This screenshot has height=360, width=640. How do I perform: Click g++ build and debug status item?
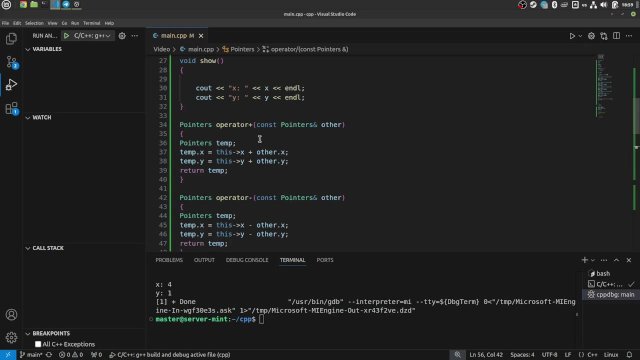coord(170,355)
